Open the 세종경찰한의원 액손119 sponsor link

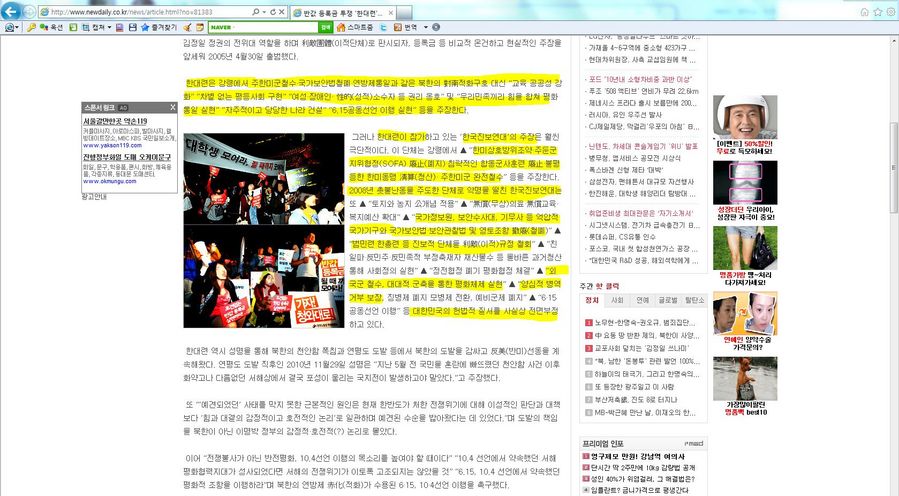[x=114, y=121]
